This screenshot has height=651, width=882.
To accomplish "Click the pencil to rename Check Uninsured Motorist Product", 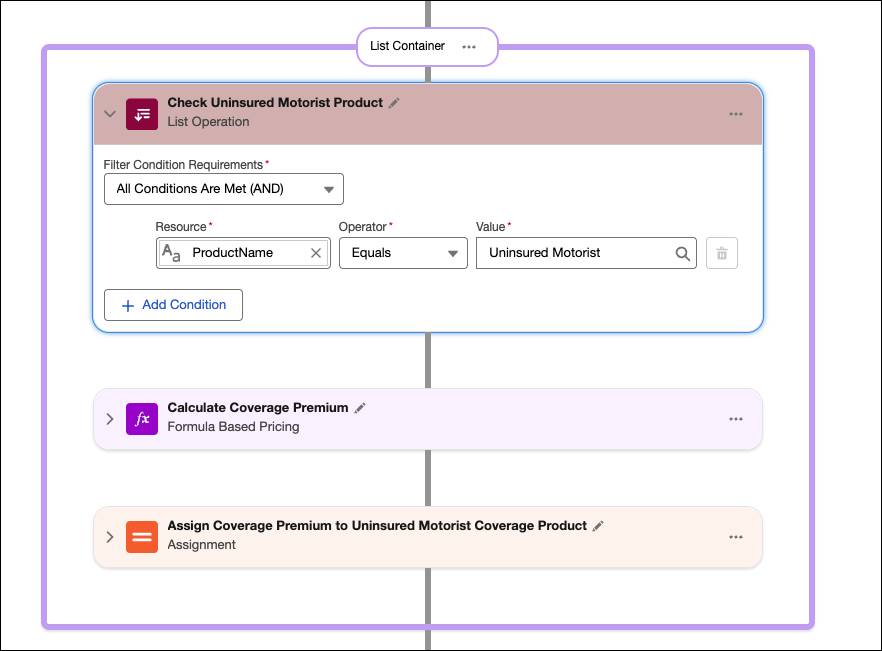I will tap(394, 101).
